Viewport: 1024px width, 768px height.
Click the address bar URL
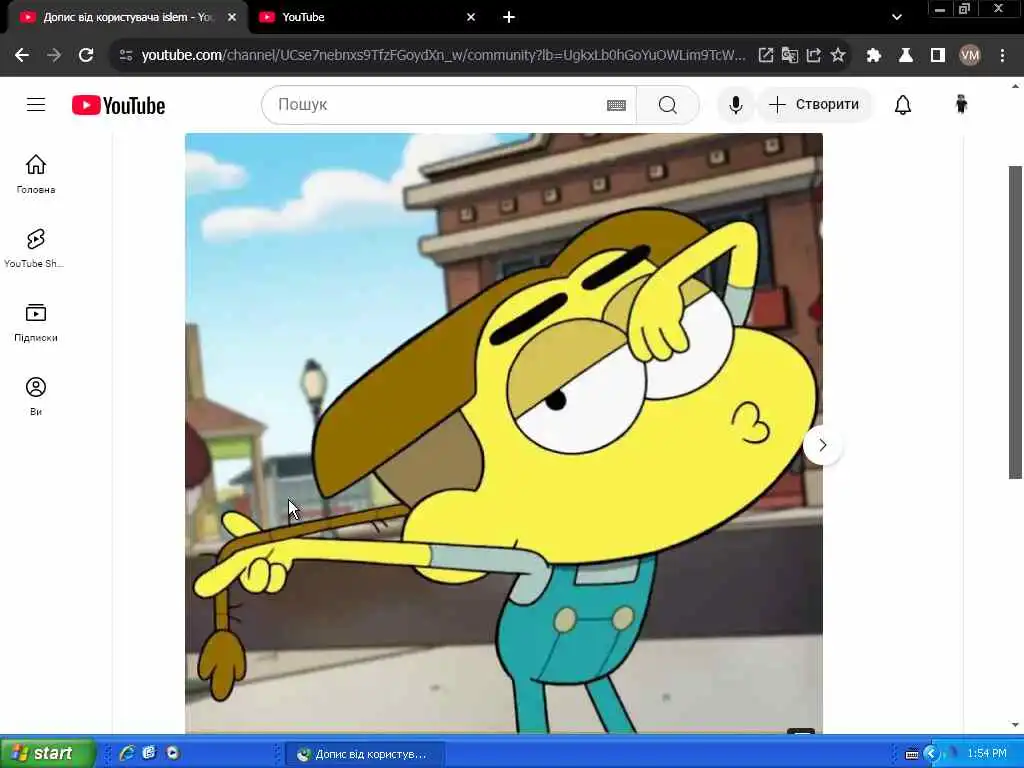click(x=443, y=56)
